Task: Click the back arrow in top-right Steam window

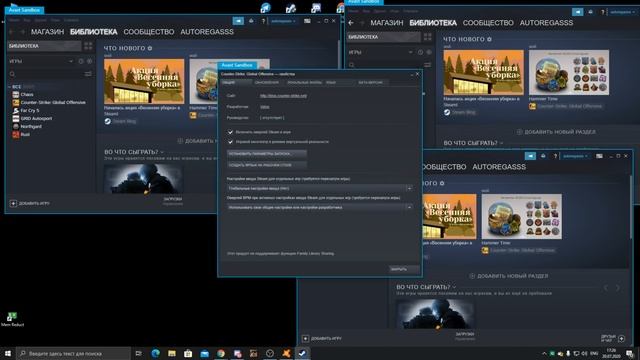Action: 351,22
